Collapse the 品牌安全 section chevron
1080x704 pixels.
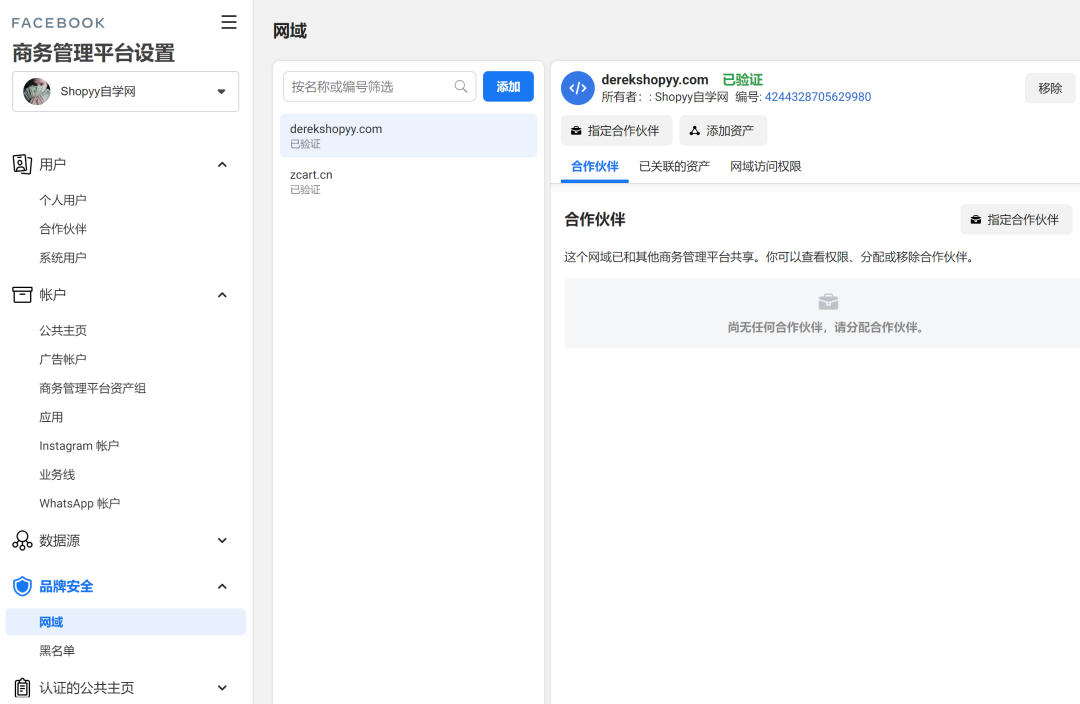[222, 586]
